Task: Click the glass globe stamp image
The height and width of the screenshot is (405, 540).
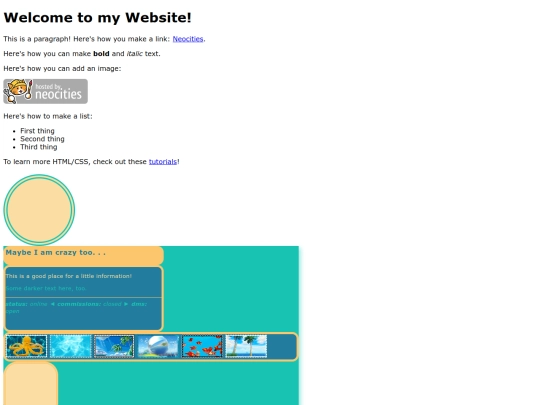Action: click(x=158, y=346)
